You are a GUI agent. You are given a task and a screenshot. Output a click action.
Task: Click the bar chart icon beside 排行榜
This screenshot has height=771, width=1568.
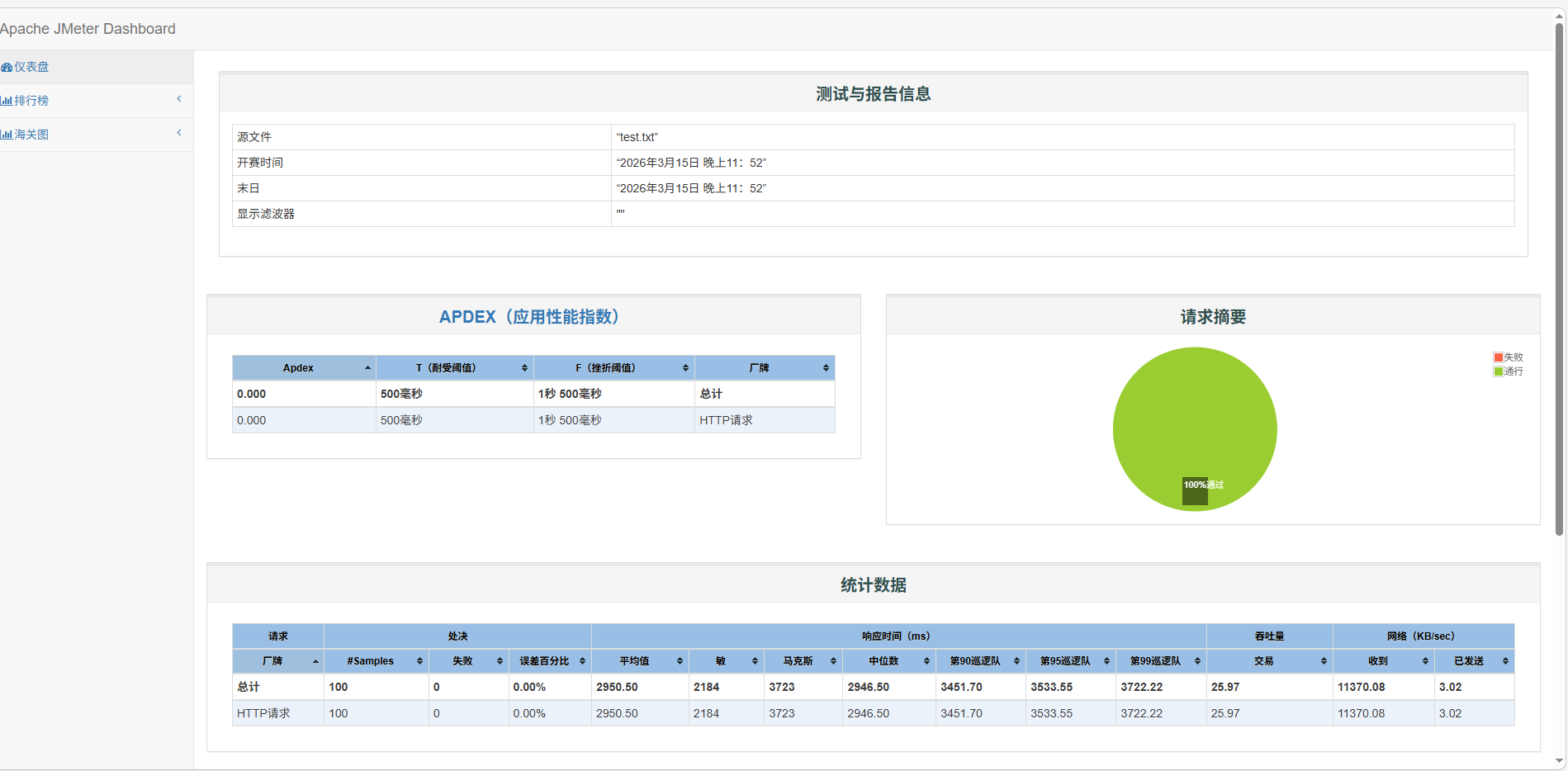click(x=7, y=101)
